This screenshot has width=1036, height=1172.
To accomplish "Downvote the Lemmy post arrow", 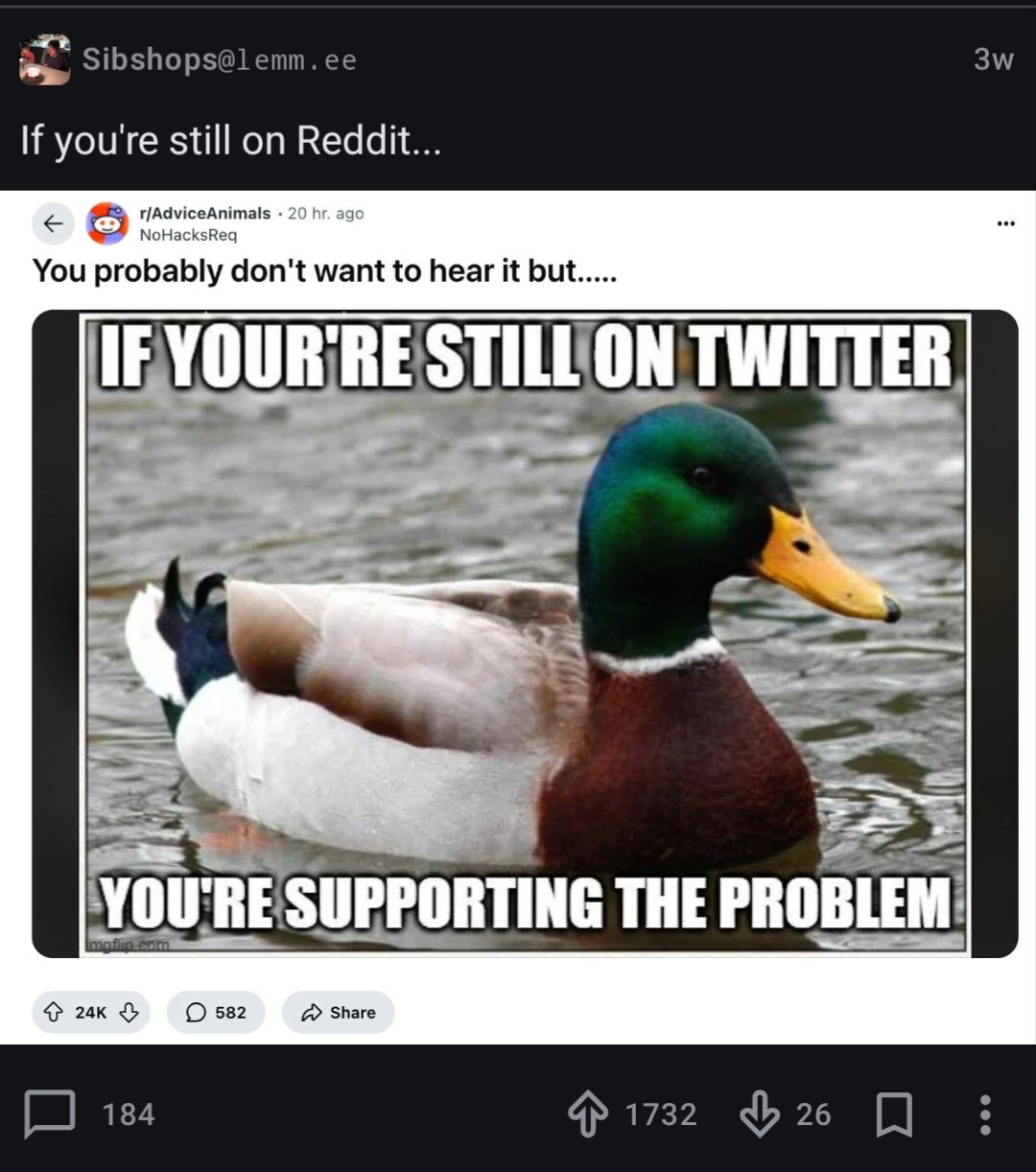I will tap(760, 1114).
